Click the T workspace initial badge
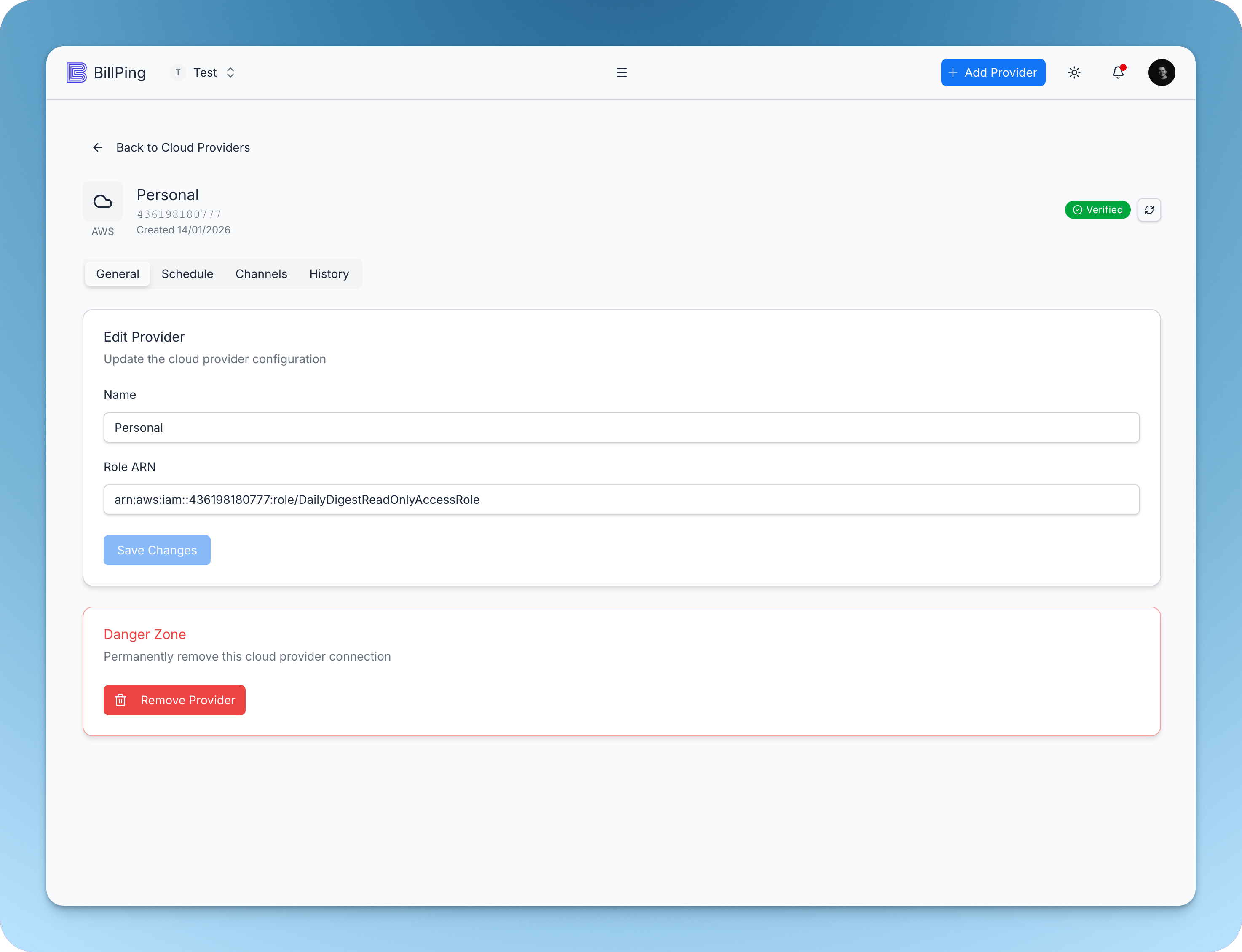This screenshot has height=952, width=1242. [178, 72]
